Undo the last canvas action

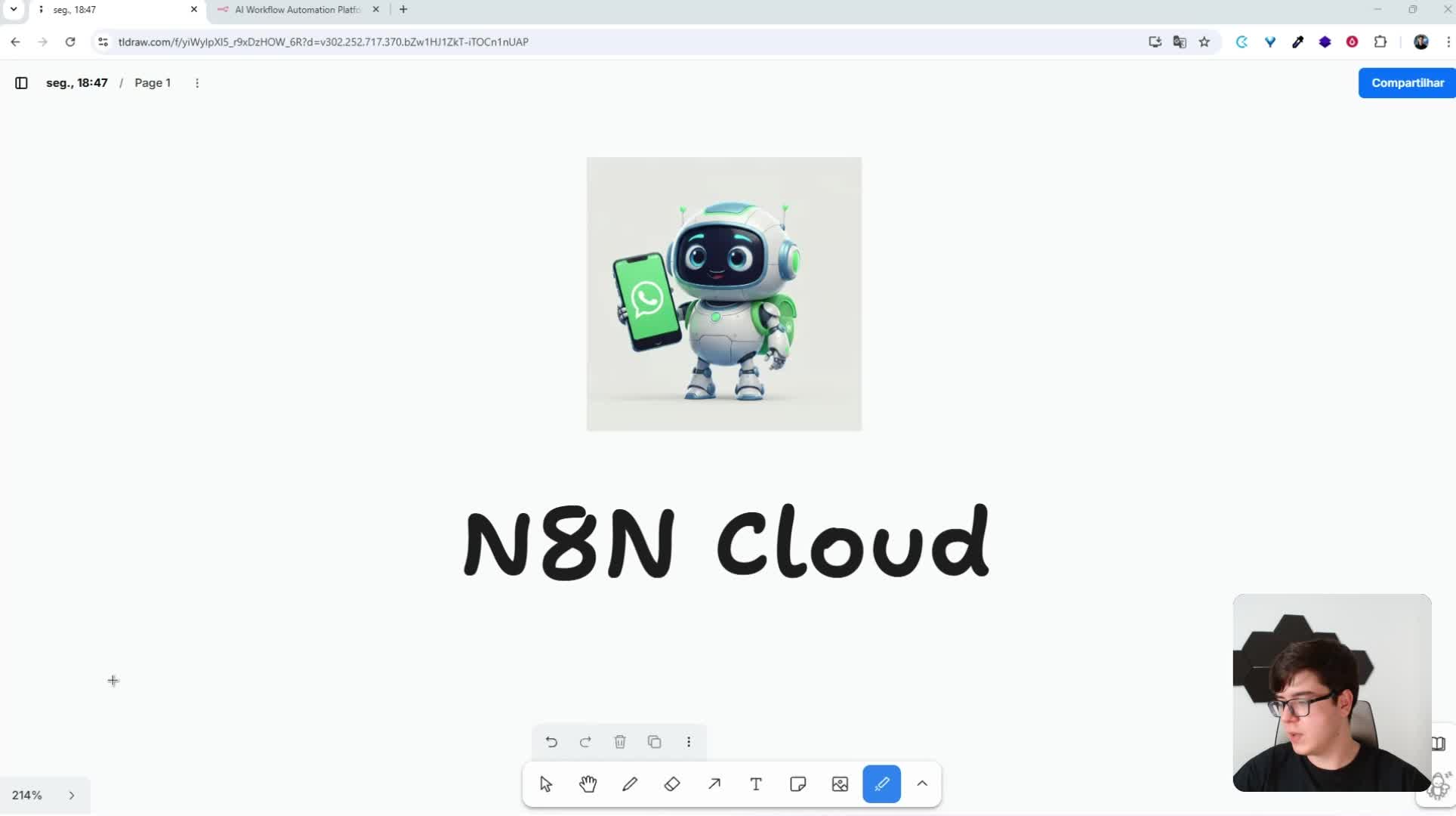(x=551, y=742)
